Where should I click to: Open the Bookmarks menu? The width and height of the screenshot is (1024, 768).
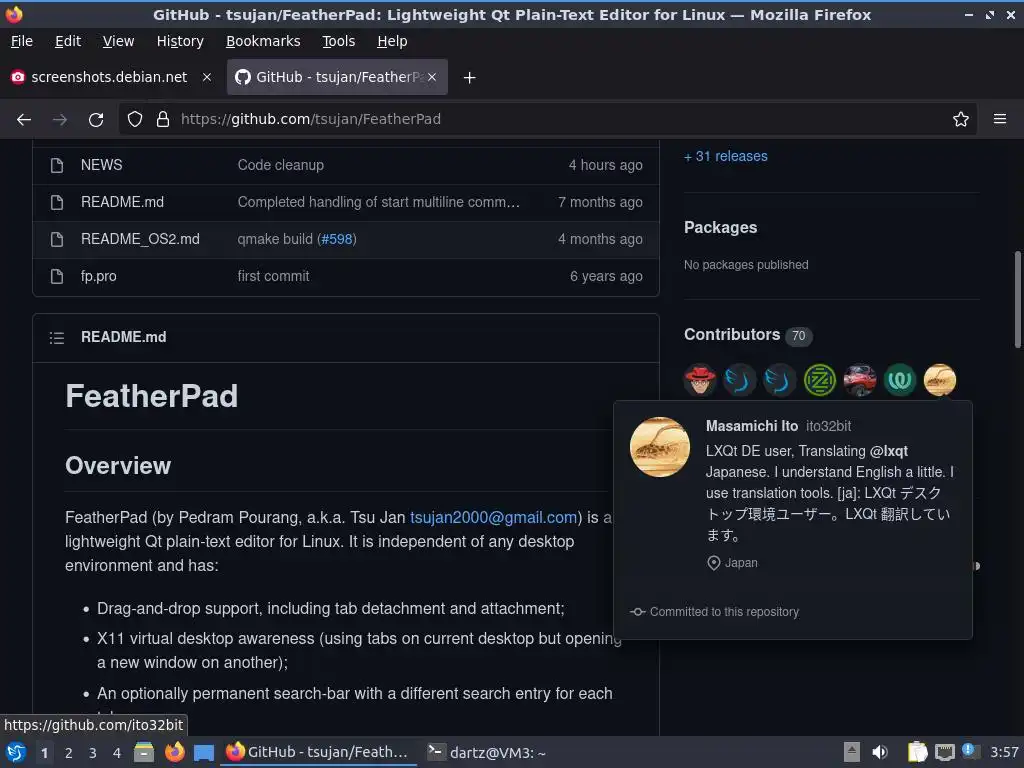(263, 41)
